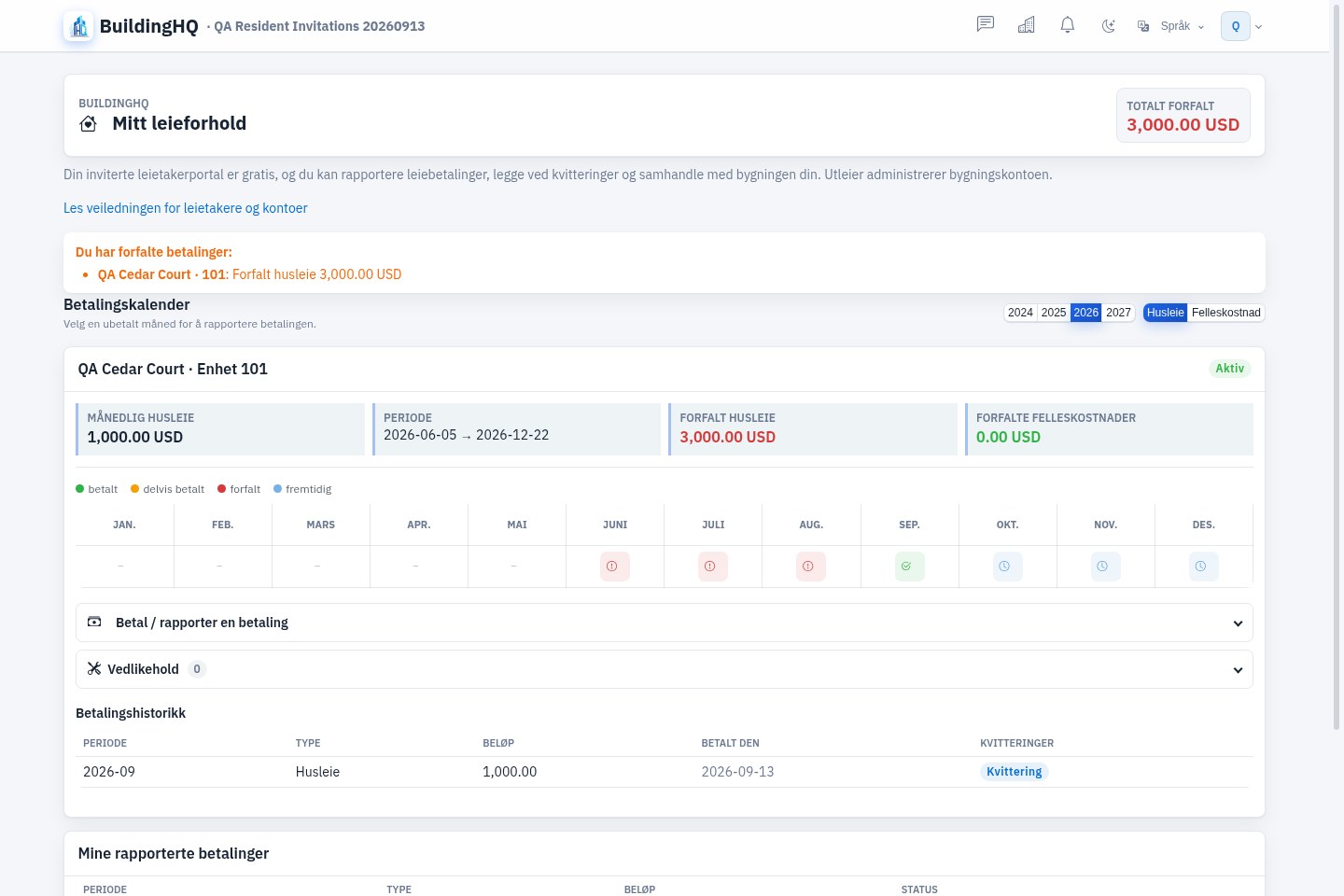Click the QA Cedar Court · 101 overdue link
The height and width of the screenshot is (896, 1344).
click(161, 274)
